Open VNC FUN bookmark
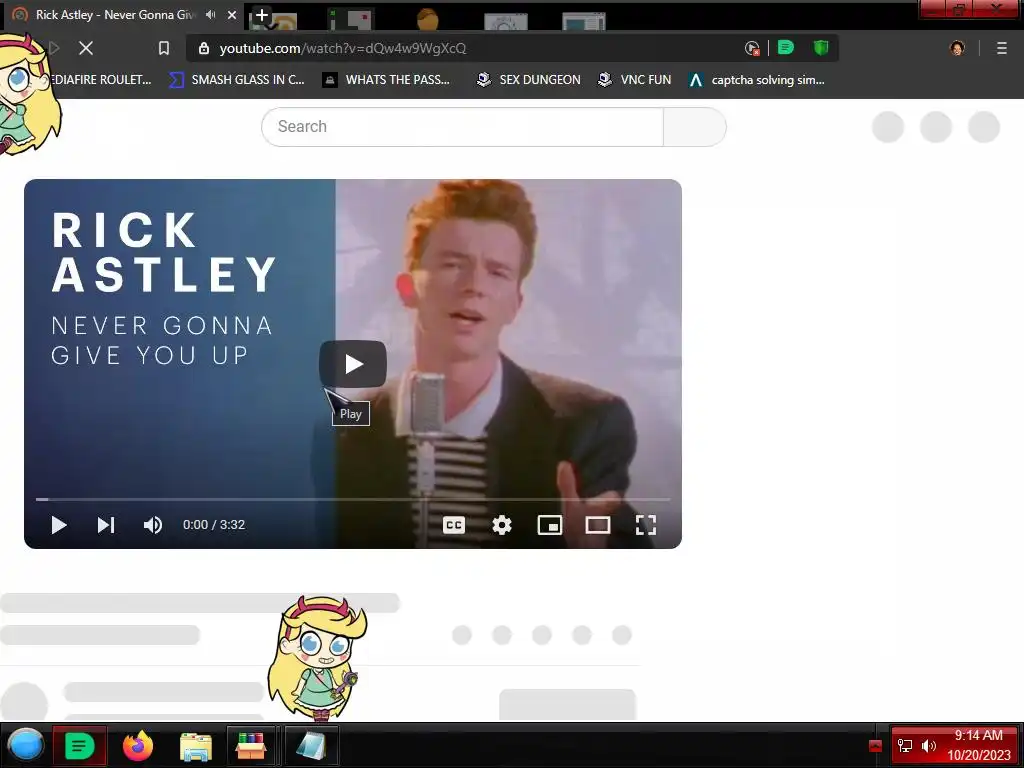Screen dimensions: 1024x768 (635, 80)
